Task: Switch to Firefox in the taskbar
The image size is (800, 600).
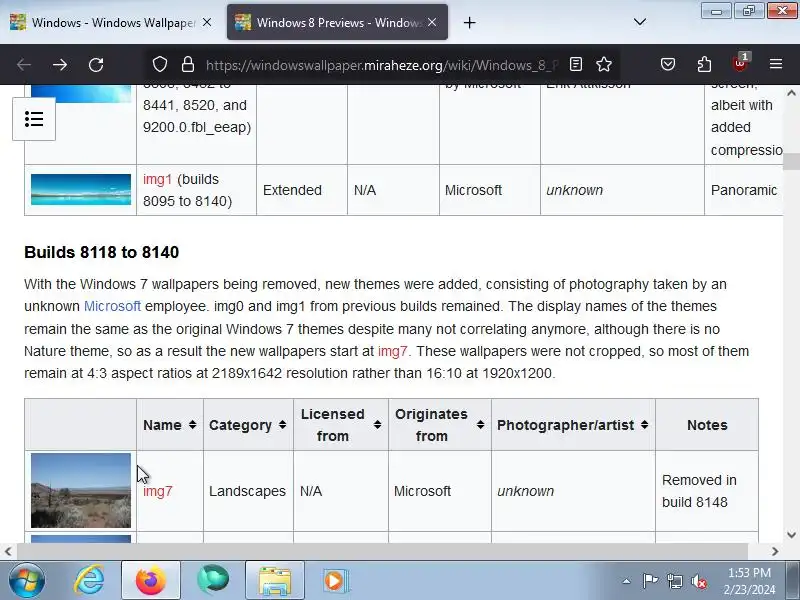Action: point(151,581)
